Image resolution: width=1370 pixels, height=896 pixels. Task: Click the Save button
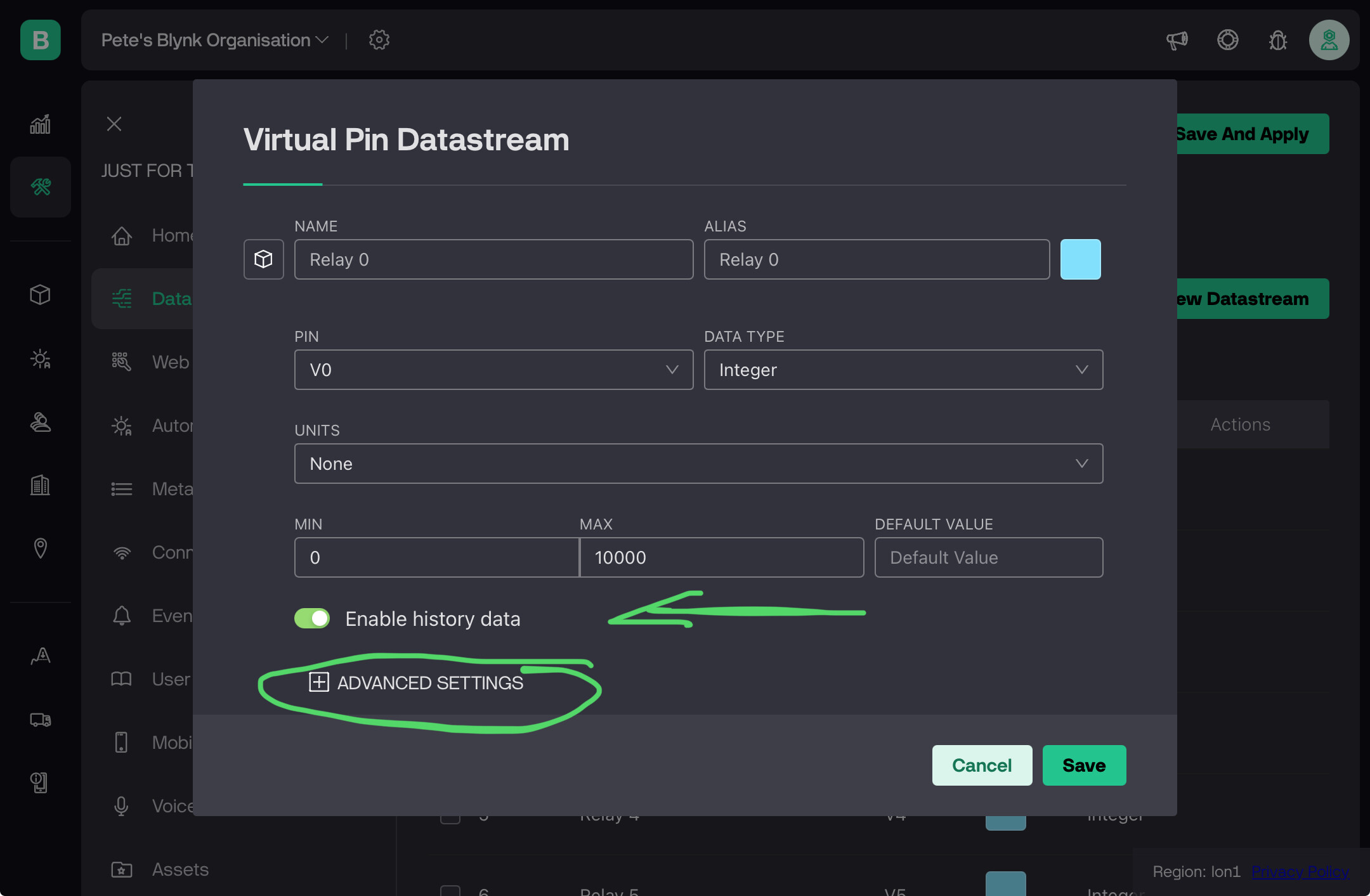click(x=1084, y=765)
